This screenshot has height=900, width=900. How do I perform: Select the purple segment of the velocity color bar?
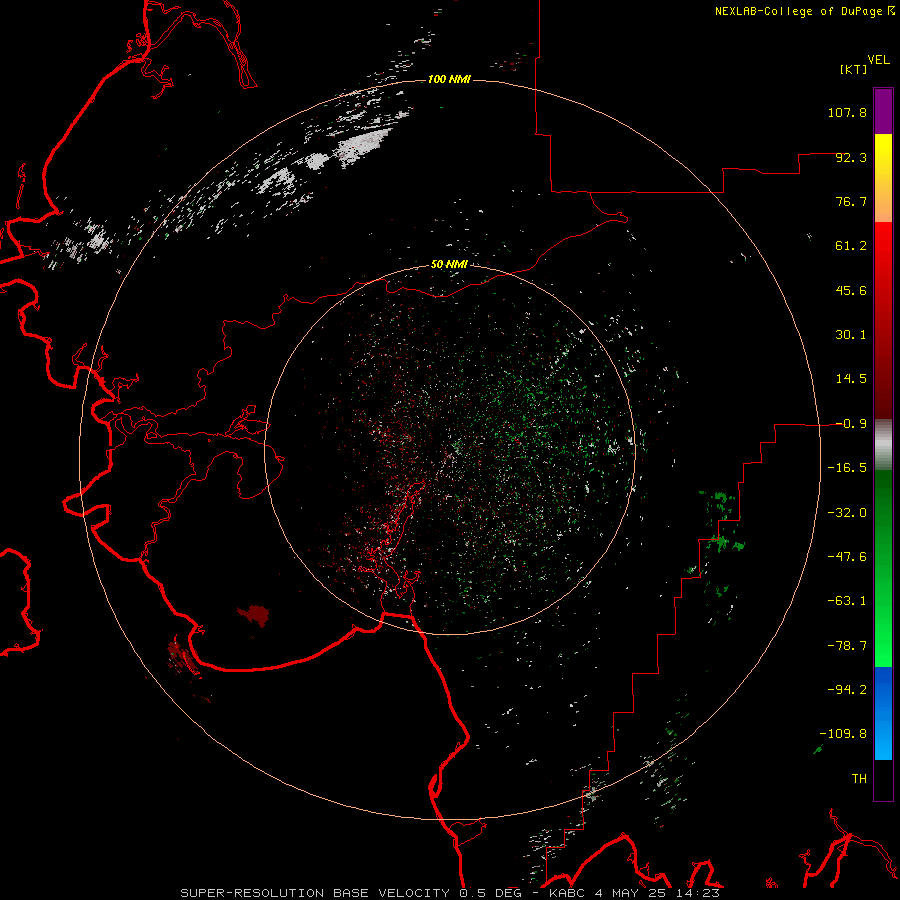click(883, 111)
